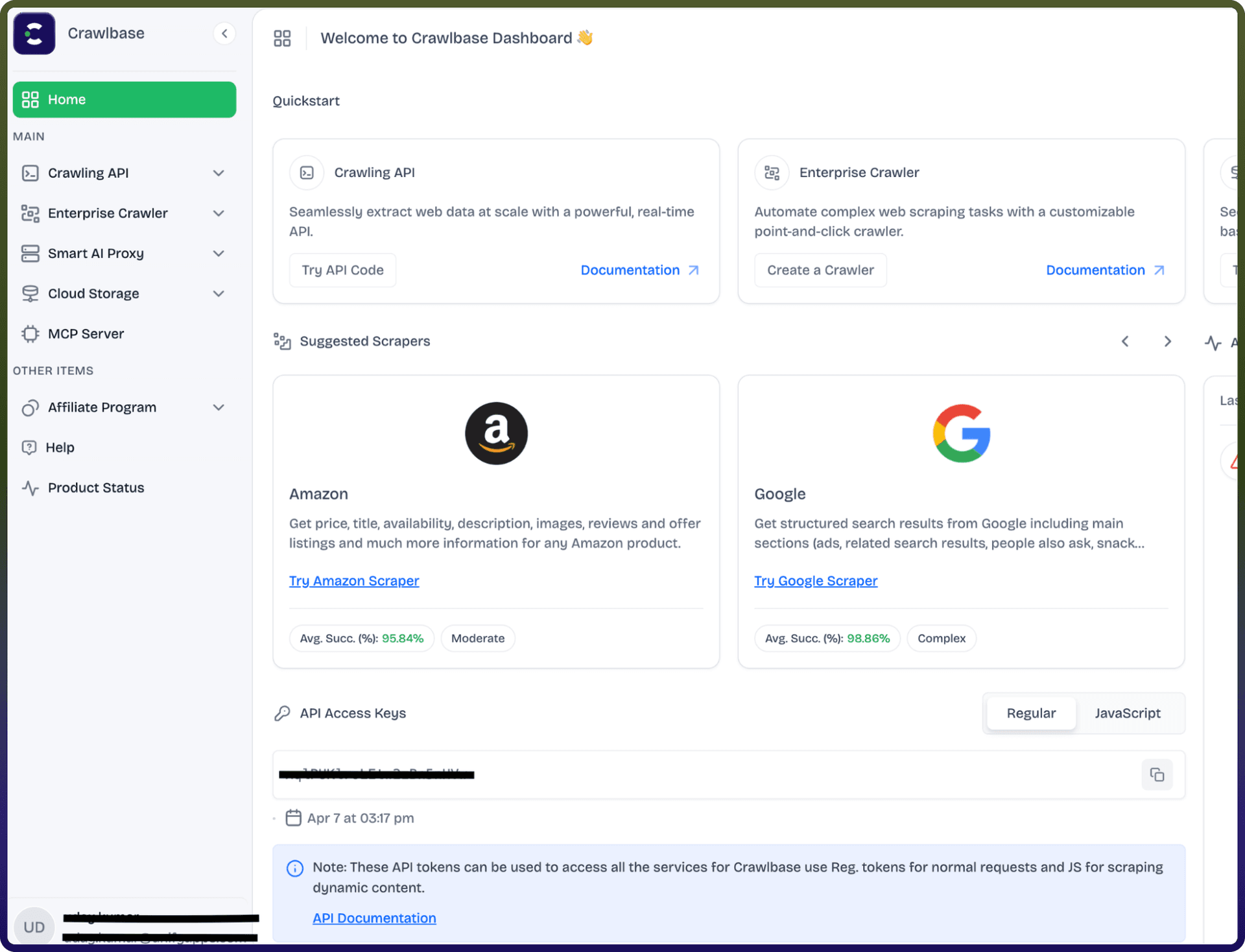Click the UD user avatar
Screen dimensions: 1245x952
pyautogui.click(x=34, y=927)
